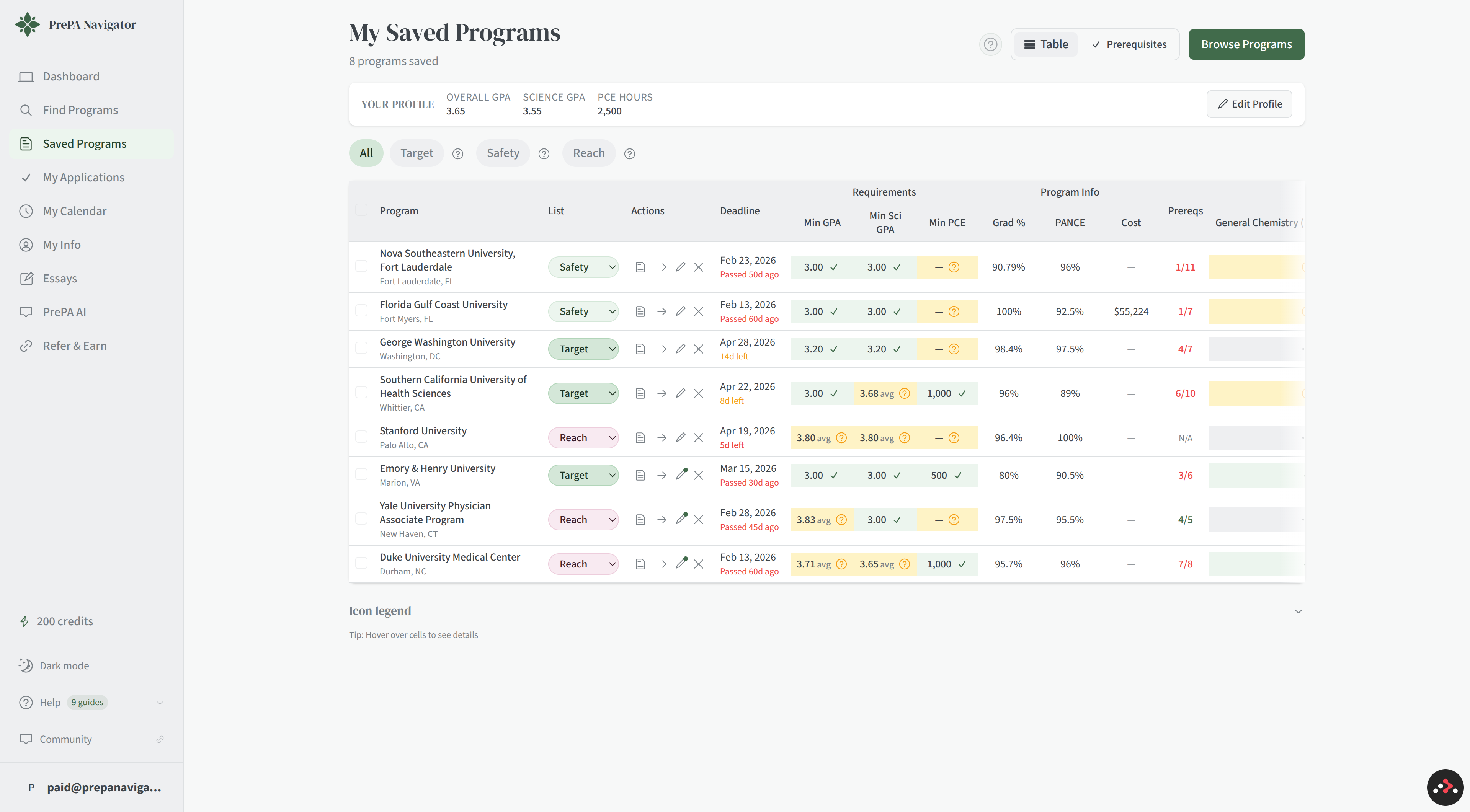The height and width of the screenshot is (812, 1470).
Task: Click help icon next to Reach filter
Action: [x=629, y=154]
